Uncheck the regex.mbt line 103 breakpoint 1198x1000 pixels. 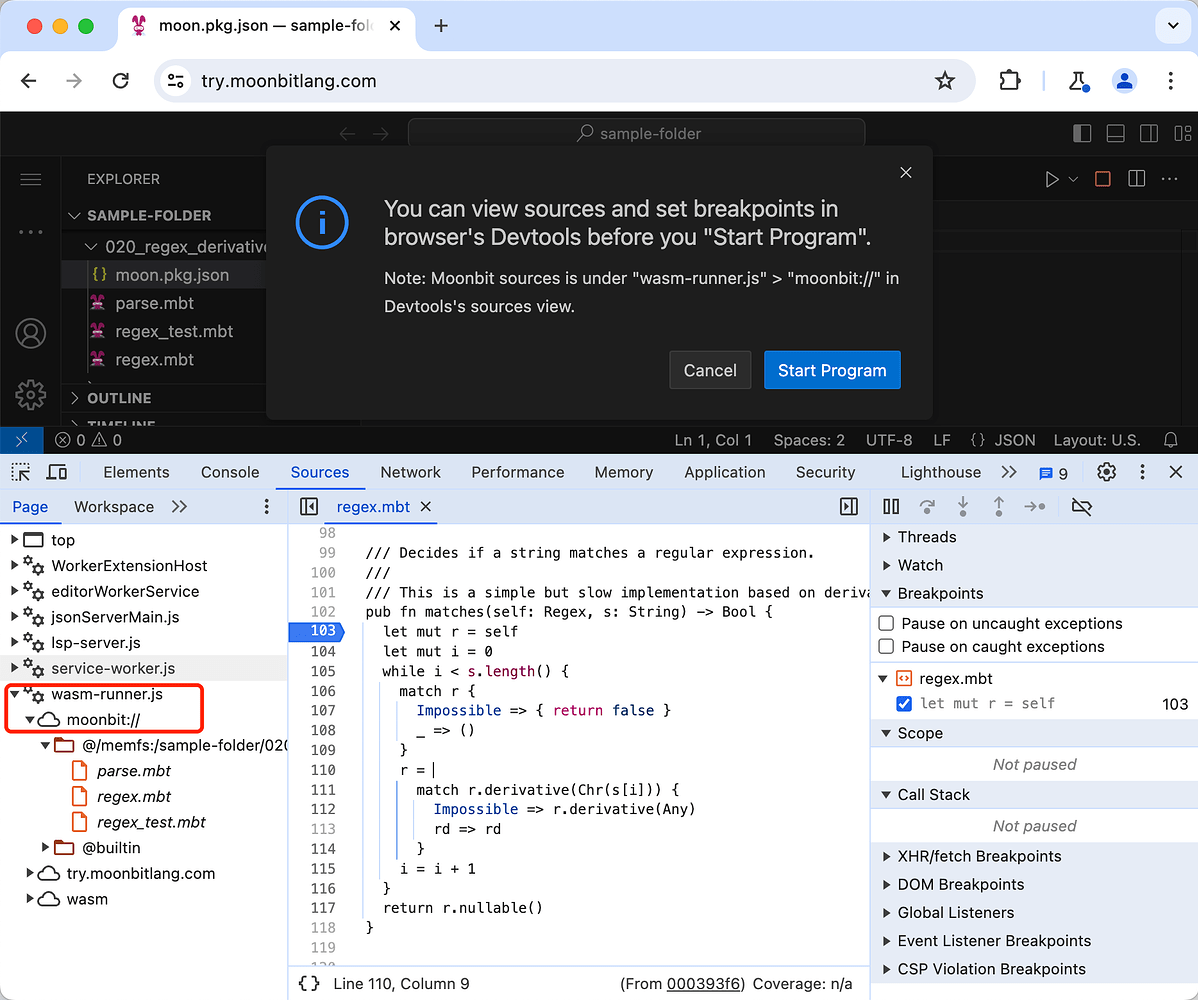905,703
